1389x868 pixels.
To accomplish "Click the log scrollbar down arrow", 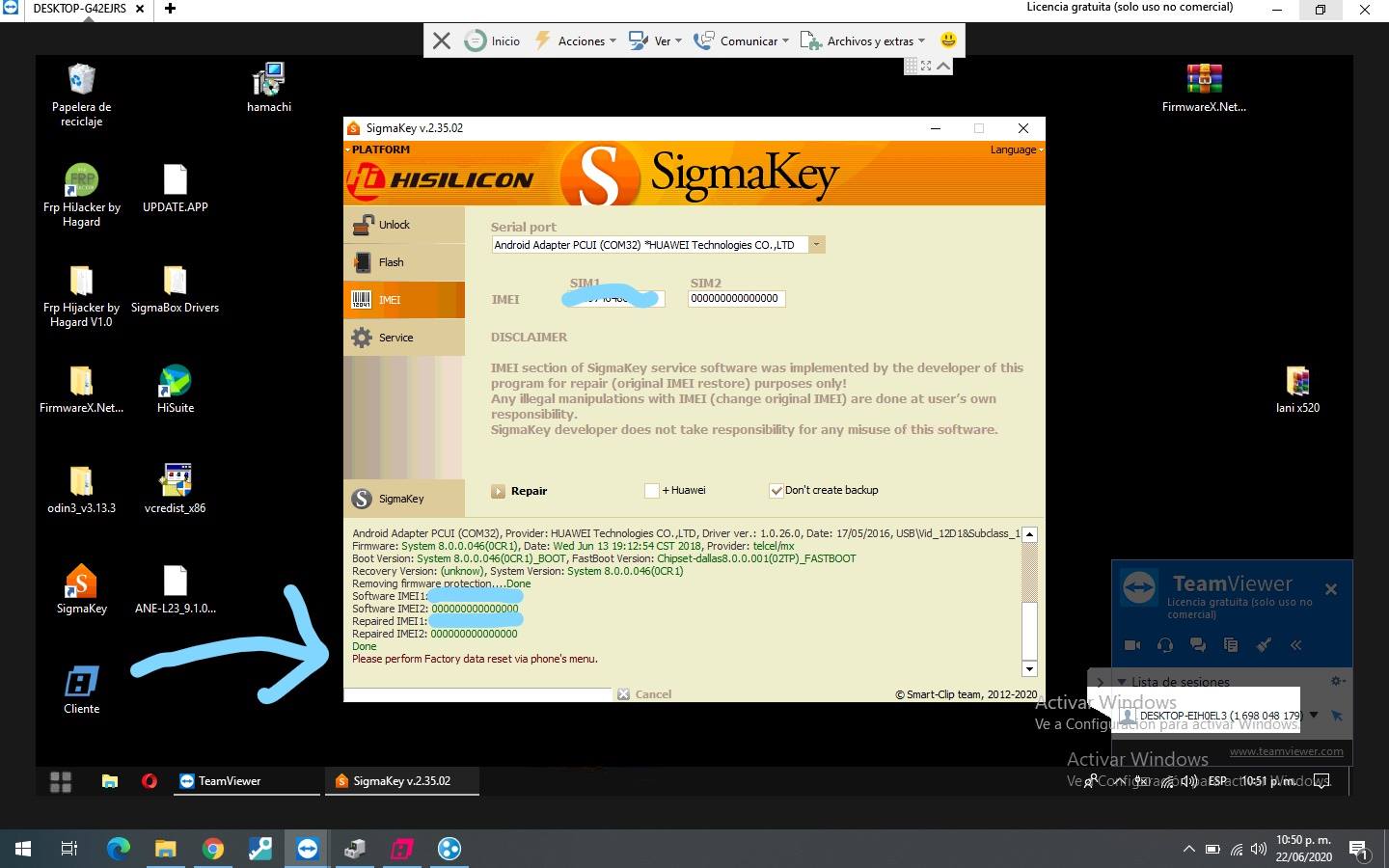I will tap(1029, 669).
